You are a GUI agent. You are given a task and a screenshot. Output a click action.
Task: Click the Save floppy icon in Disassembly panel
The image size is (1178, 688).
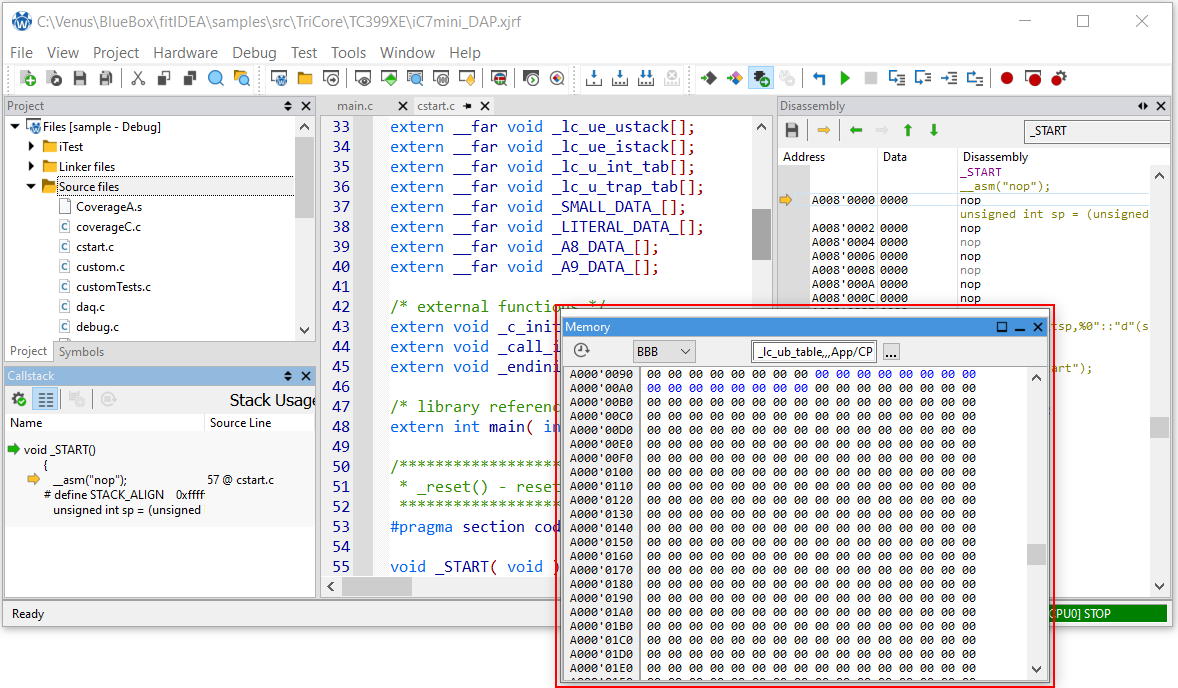792,130
